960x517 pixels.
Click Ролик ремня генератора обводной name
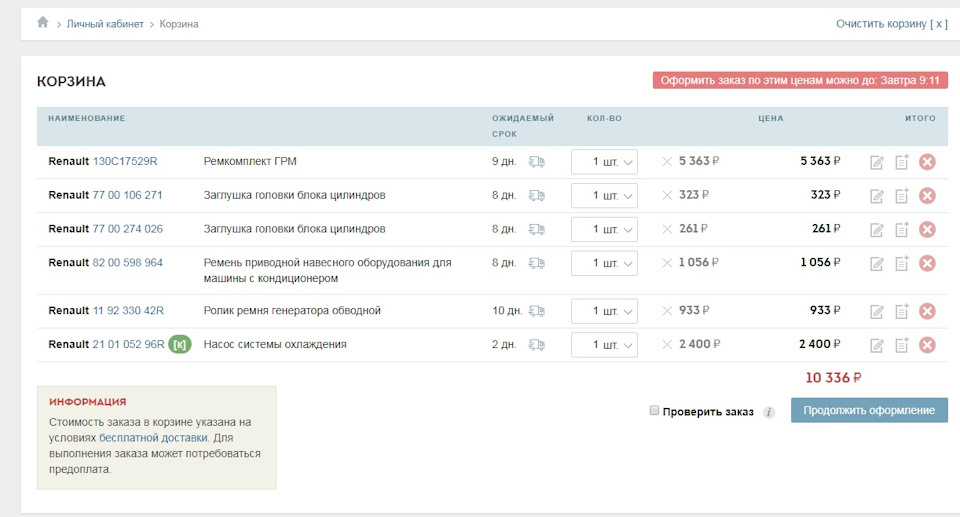click(292, 311)
